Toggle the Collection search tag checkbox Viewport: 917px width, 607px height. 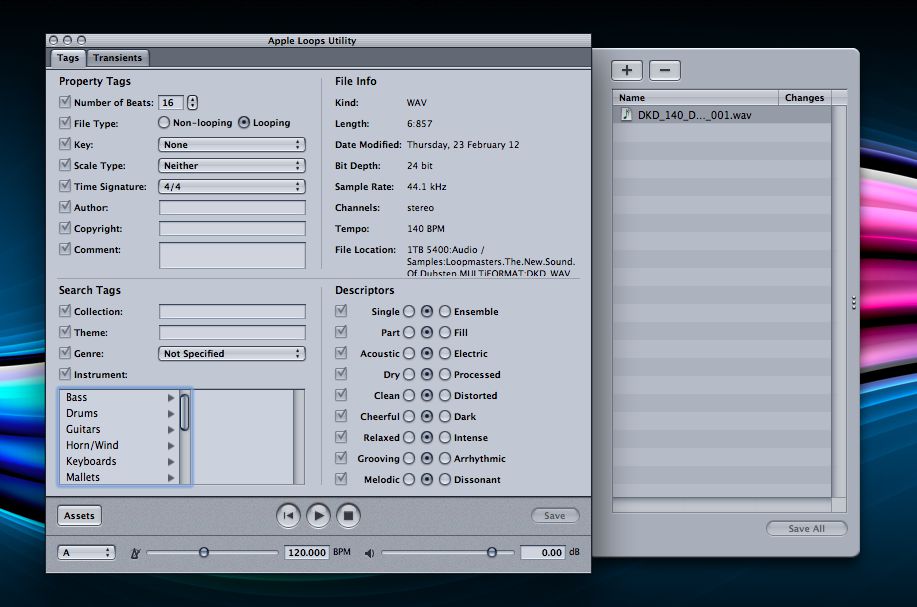pyautogui.click(x=65, y=311)
